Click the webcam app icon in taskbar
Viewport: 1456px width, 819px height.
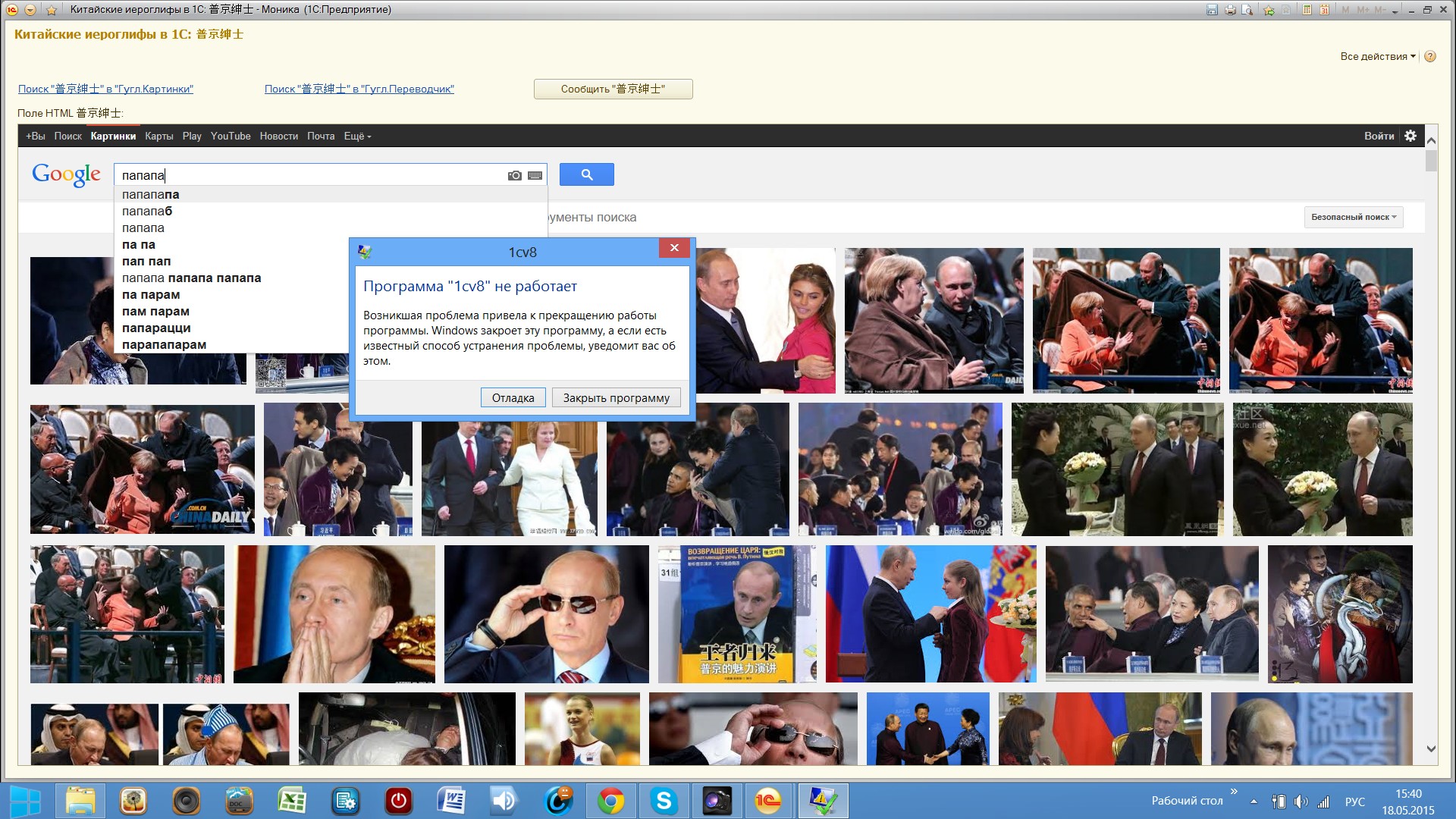pos(717,801)
